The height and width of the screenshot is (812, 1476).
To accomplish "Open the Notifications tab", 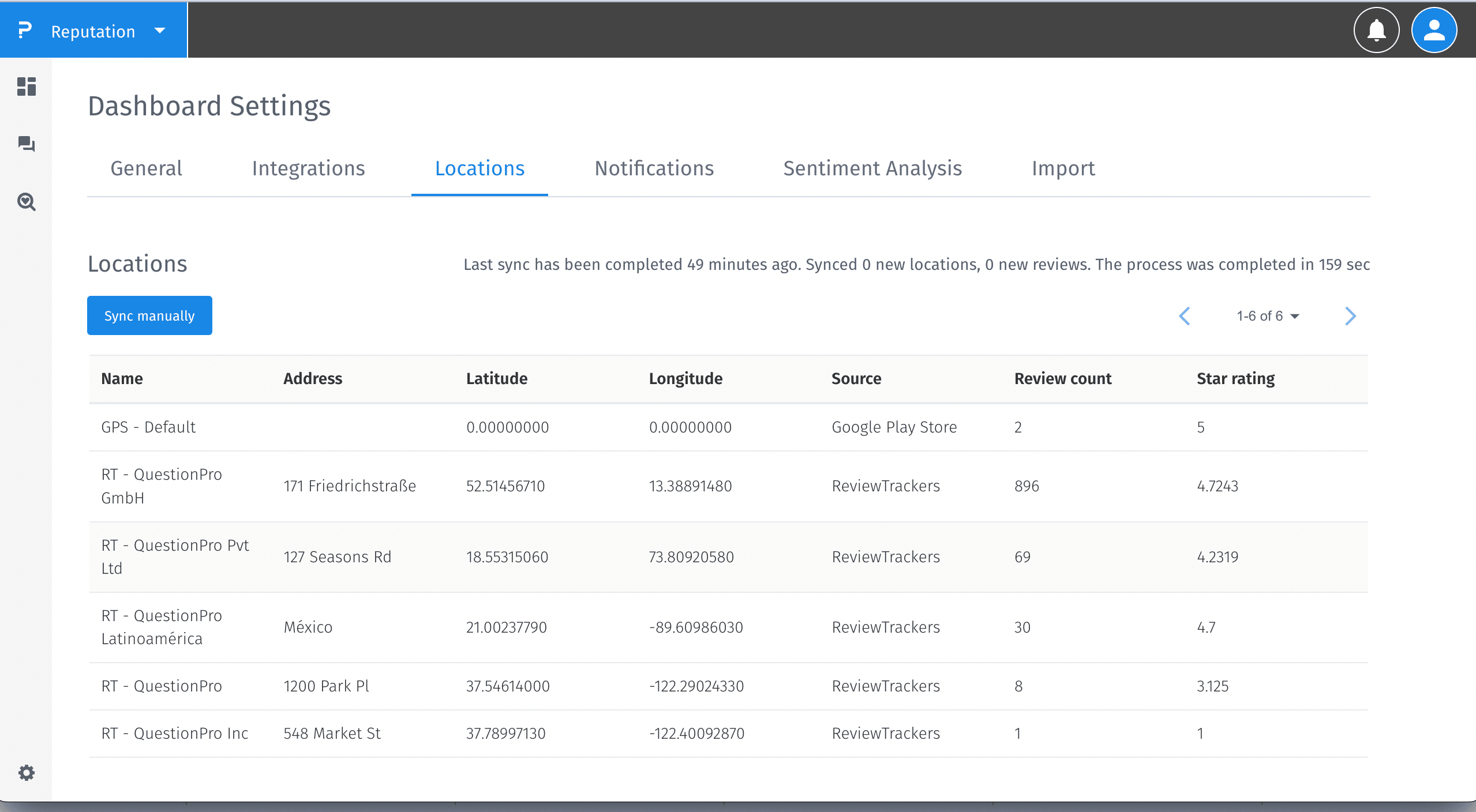I will pyautogui.click(x=654, y=168).
